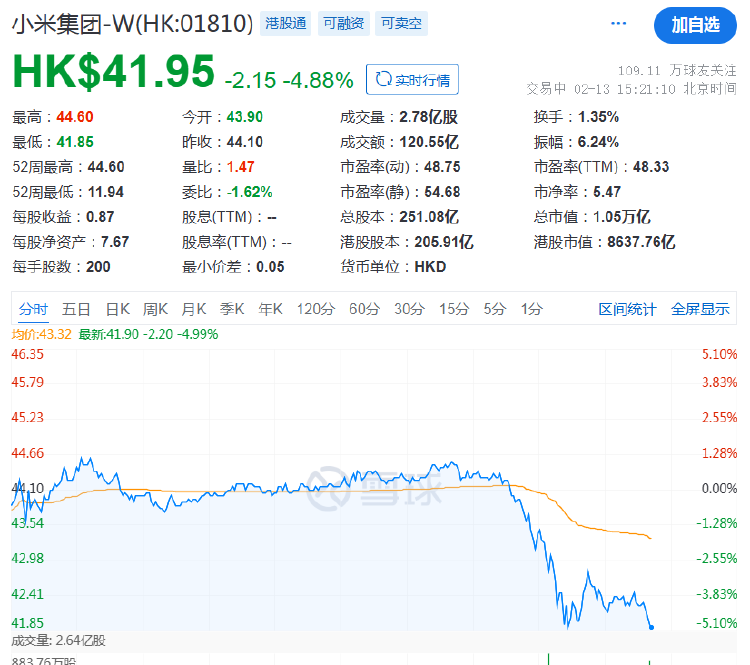Click the 港股通 tag
This screenshot has height=665, width=750.
click(x=286, y=23)
